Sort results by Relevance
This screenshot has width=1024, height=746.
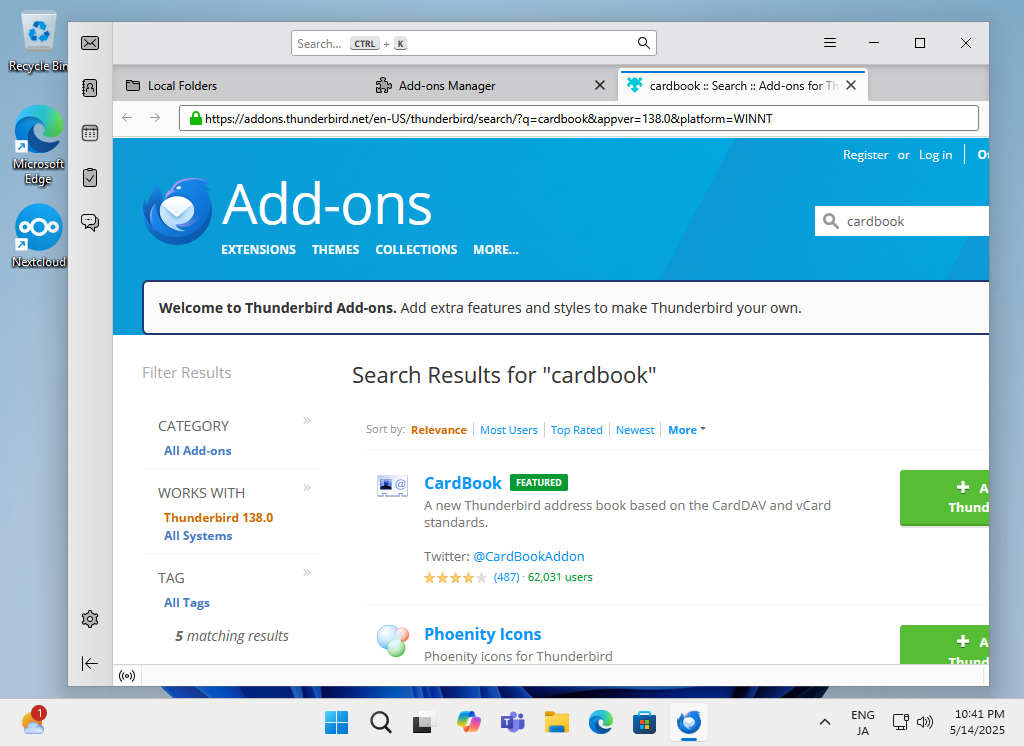point(438,430)
